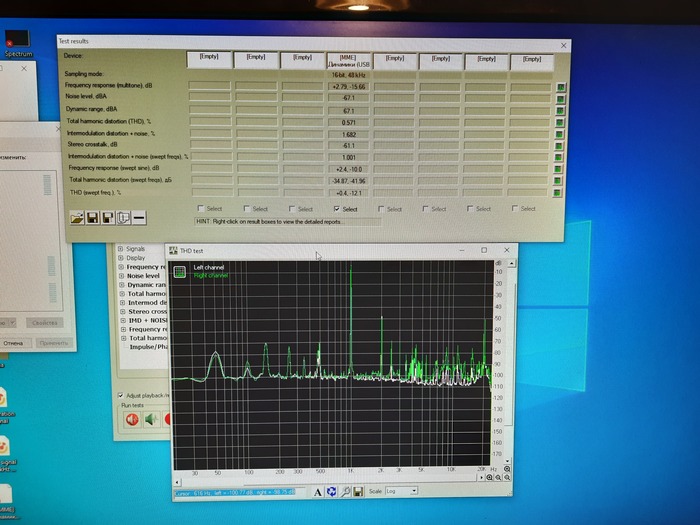
Task: Expand Stereo crosstalk tree node
Action: point(123,311)
